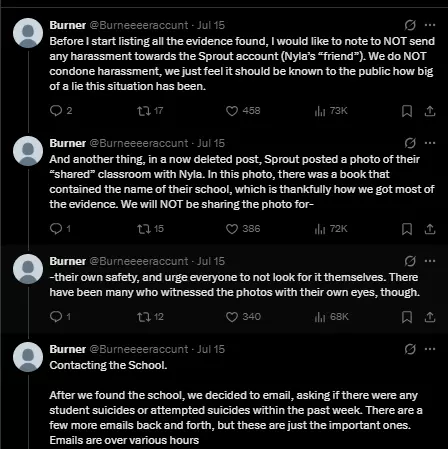Viewport: 448px width, 449px height.
Task: Bookmark the first tweet in the thread
Action: click(x=407, y=111)
